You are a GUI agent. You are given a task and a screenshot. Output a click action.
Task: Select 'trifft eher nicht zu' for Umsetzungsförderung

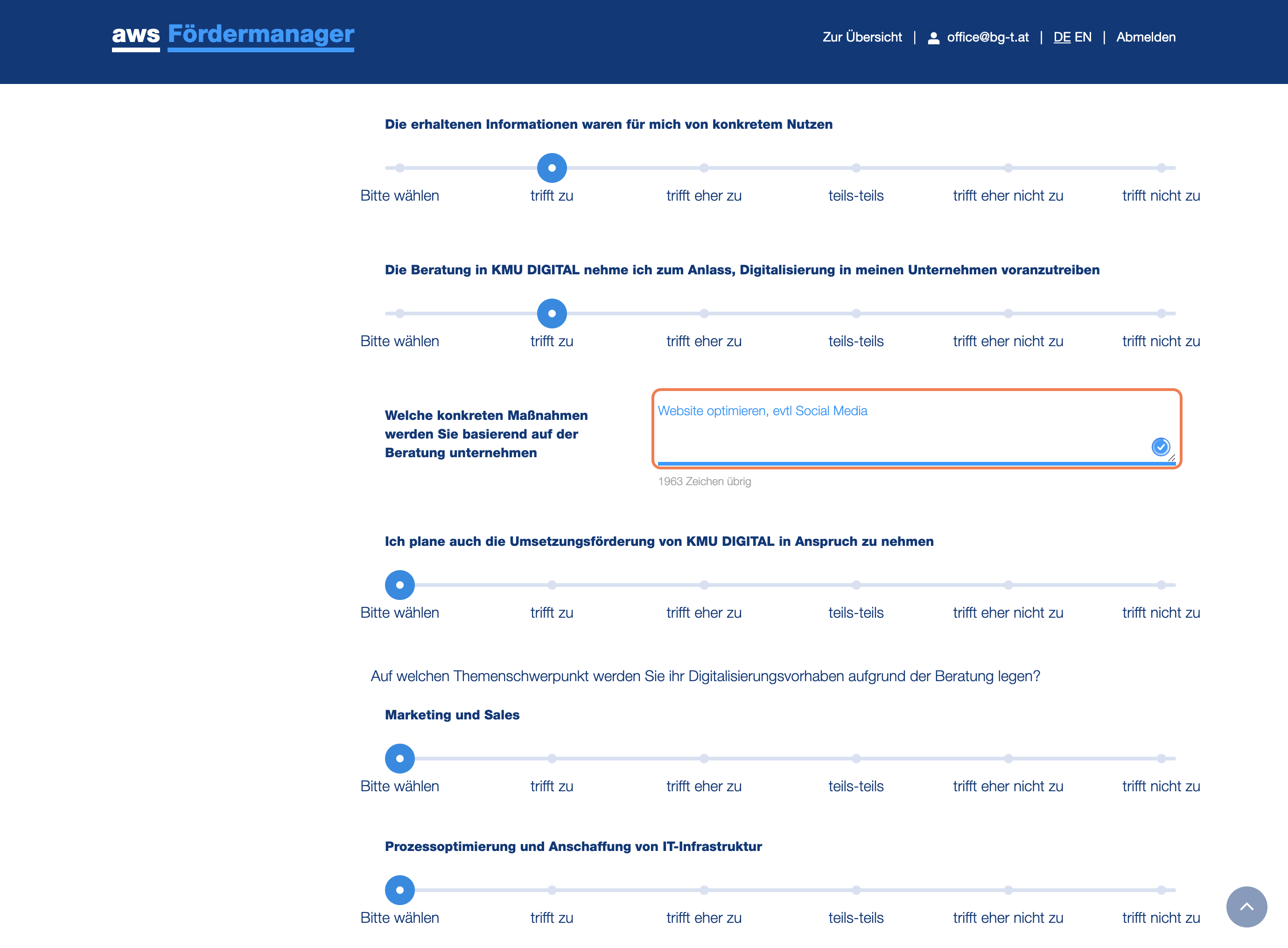coord(1008,585)
